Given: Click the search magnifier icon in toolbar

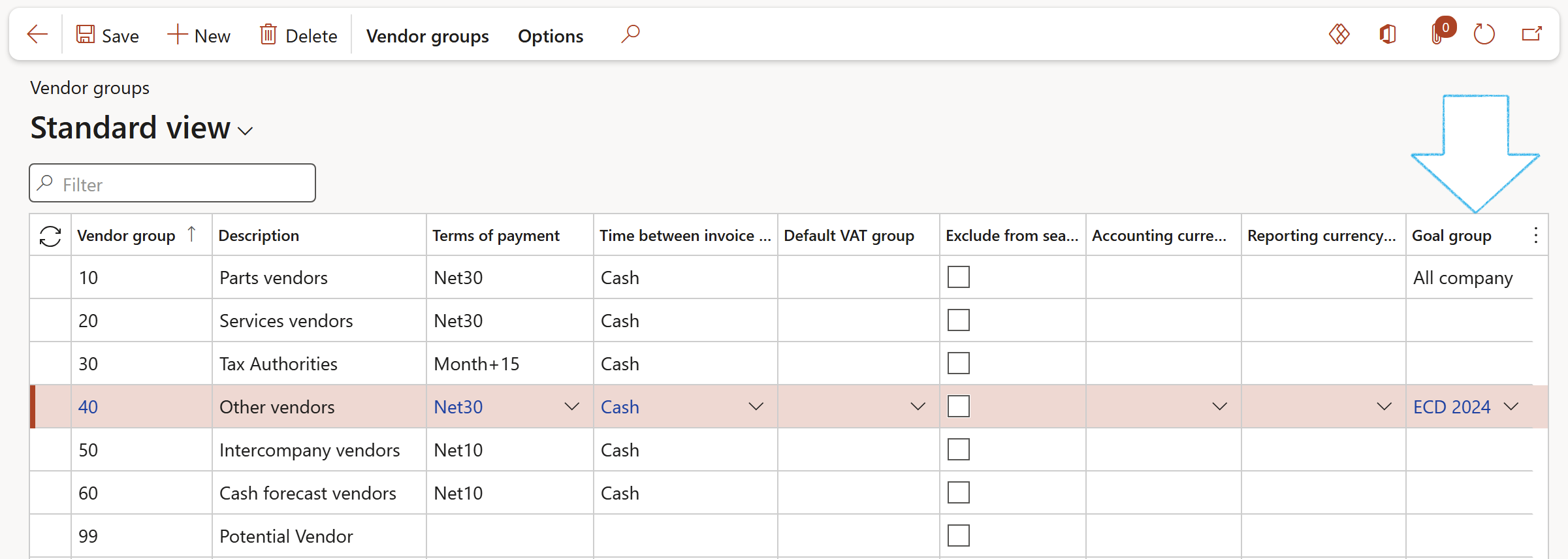Looking at the screenshot, I should click(630, 34).
